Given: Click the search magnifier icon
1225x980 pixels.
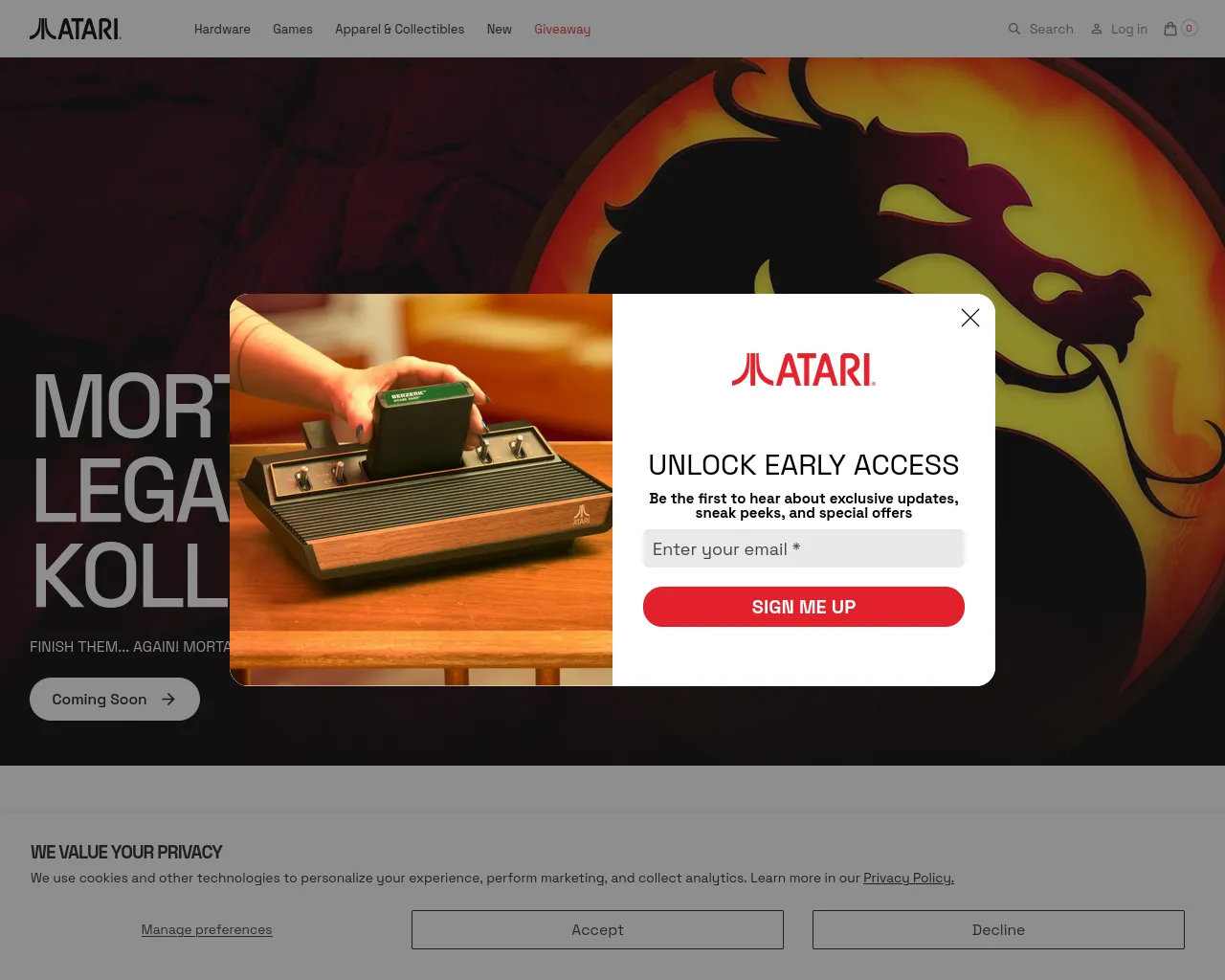Looking at the screenshot, I should [1014, 29].
